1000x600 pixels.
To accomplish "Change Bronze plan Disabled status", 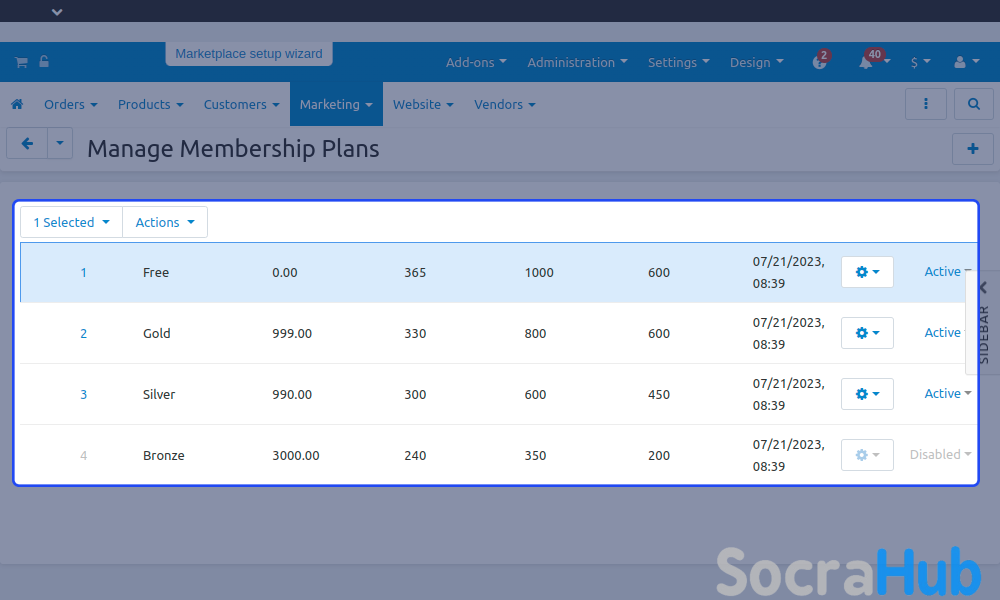I will pyautogui.click(x=940, y=455).
